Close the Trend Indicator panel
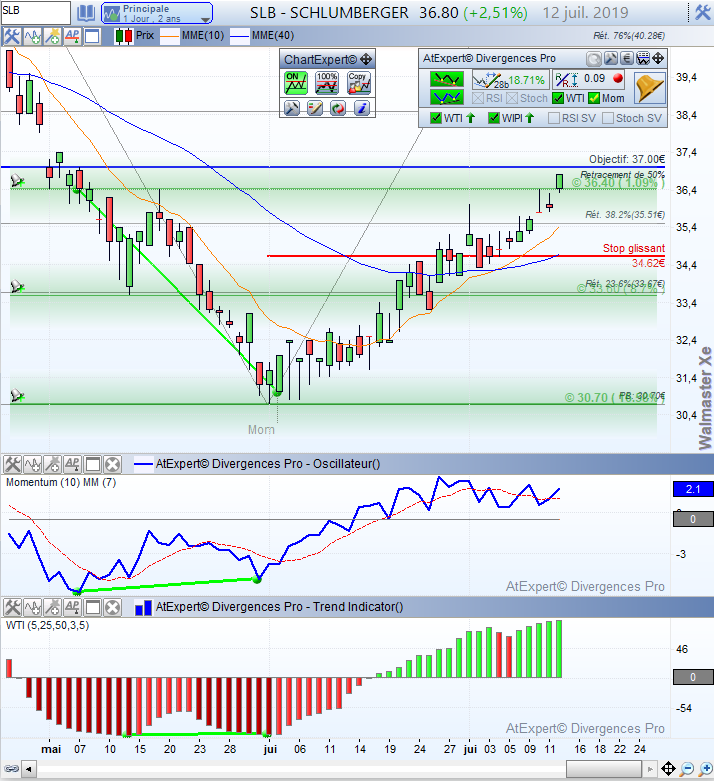This screenshot has width=714, height=781. pos(113,607)
